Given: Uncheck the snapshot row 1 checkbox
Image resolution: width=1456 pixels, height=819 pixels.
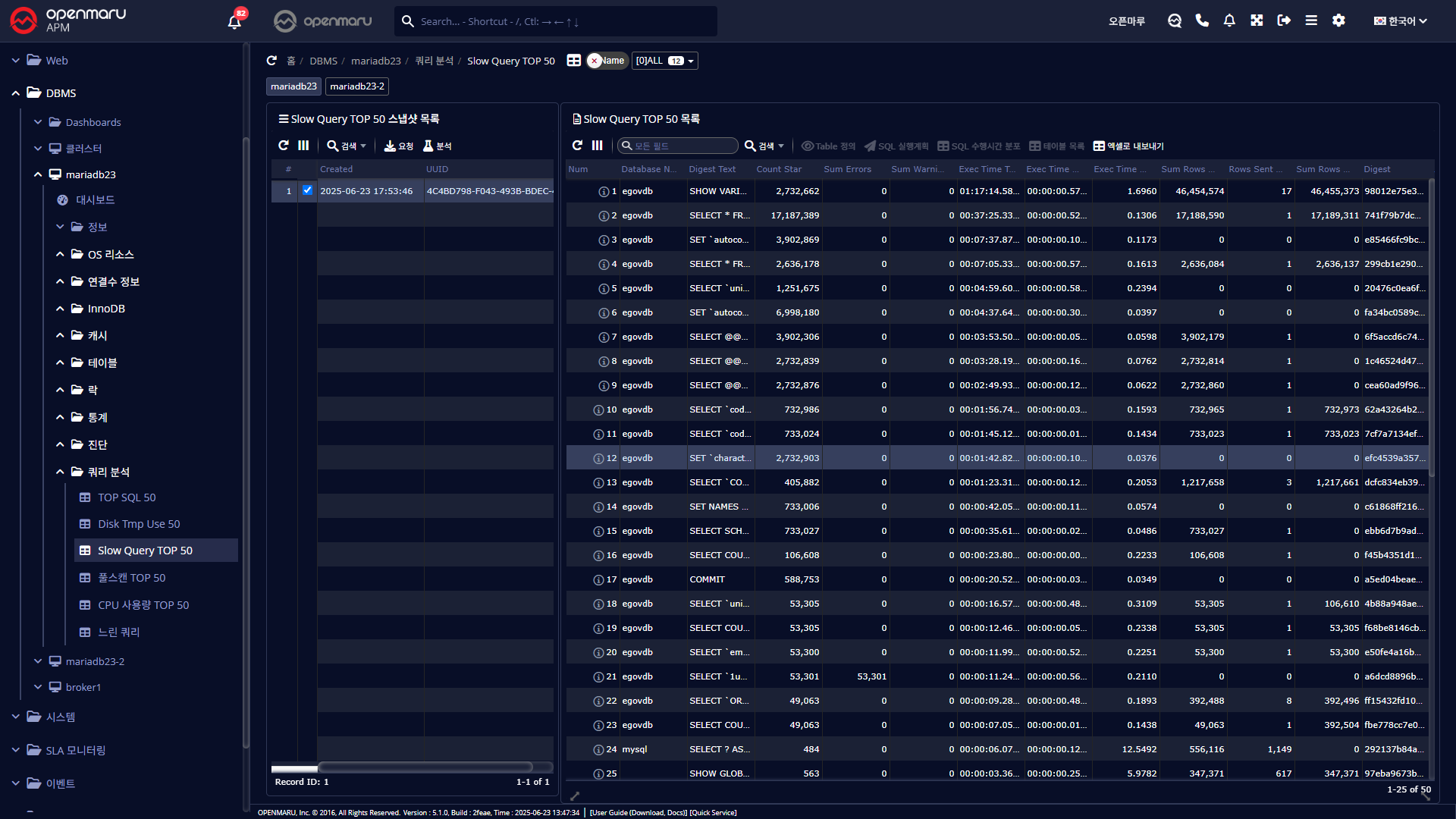Looking at the screenshot, I should tap(307, 190).
